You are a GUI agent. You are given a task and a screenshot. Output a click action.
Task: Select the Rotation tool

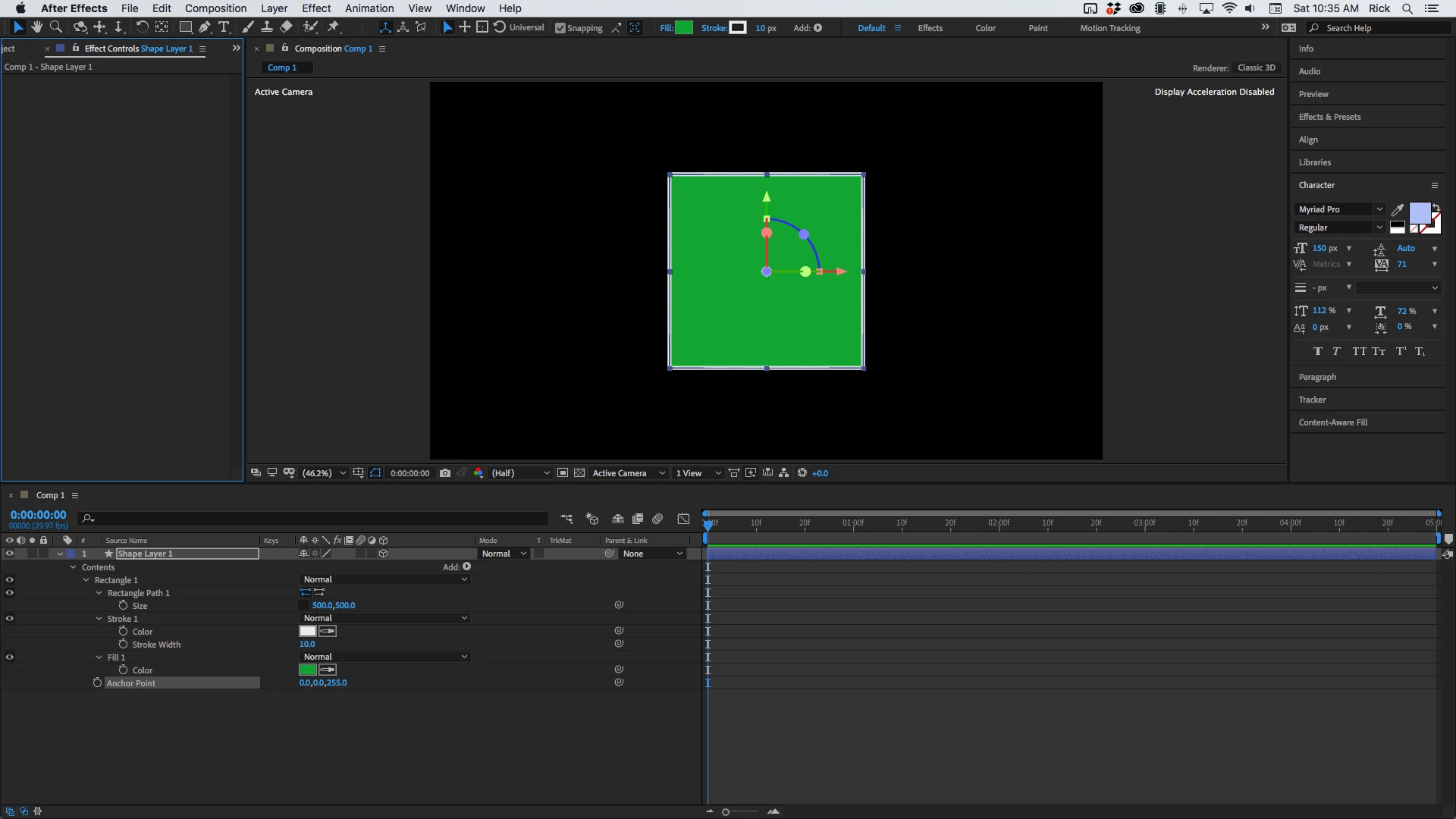click(142, 27)
